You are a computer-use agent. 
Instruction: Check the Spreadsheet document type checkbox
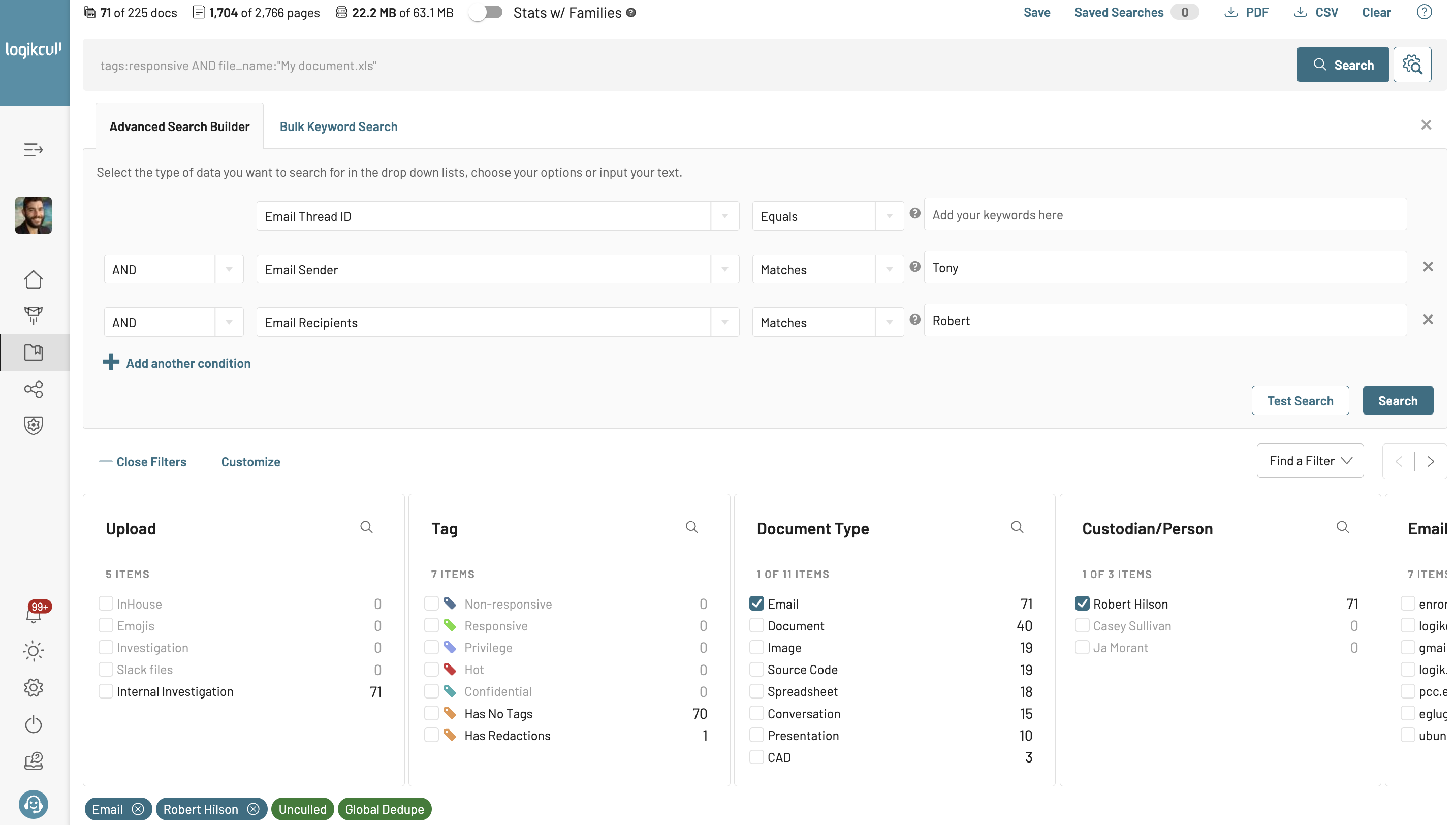(756, 691)
